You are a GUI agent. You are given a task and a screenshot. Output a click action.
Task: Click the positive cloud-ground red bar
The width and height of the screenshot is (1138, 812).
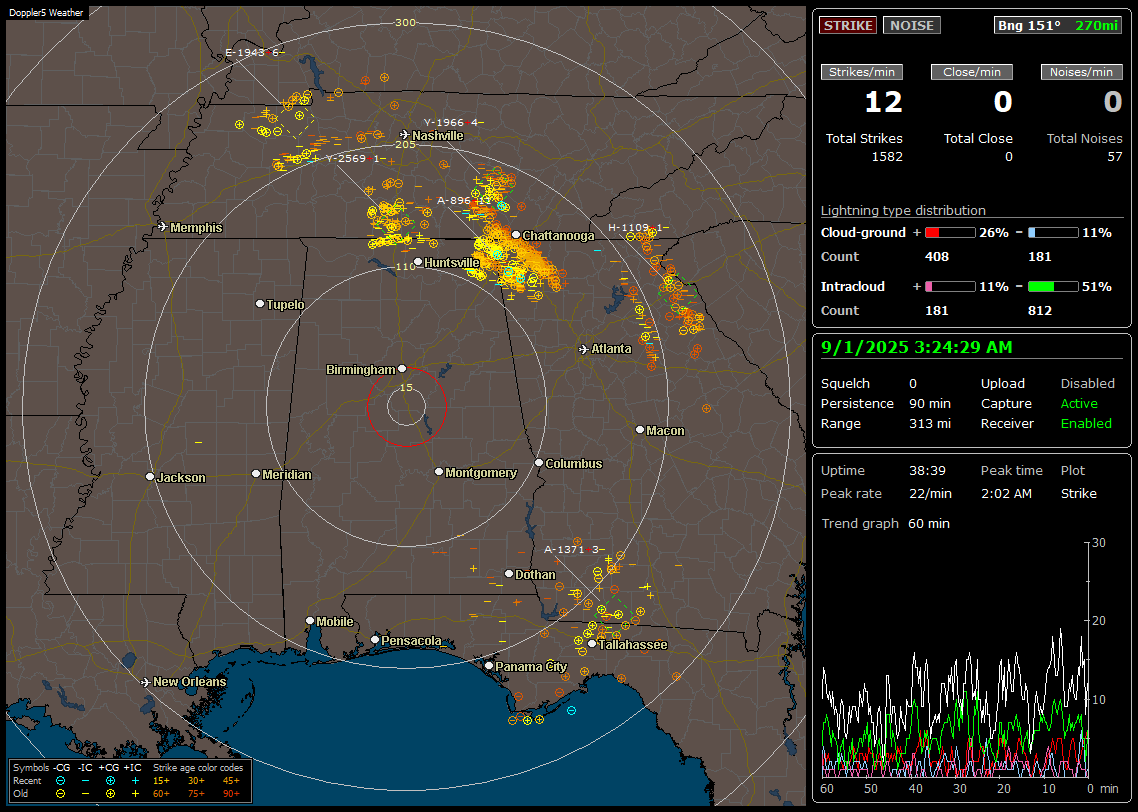(950, 233)
